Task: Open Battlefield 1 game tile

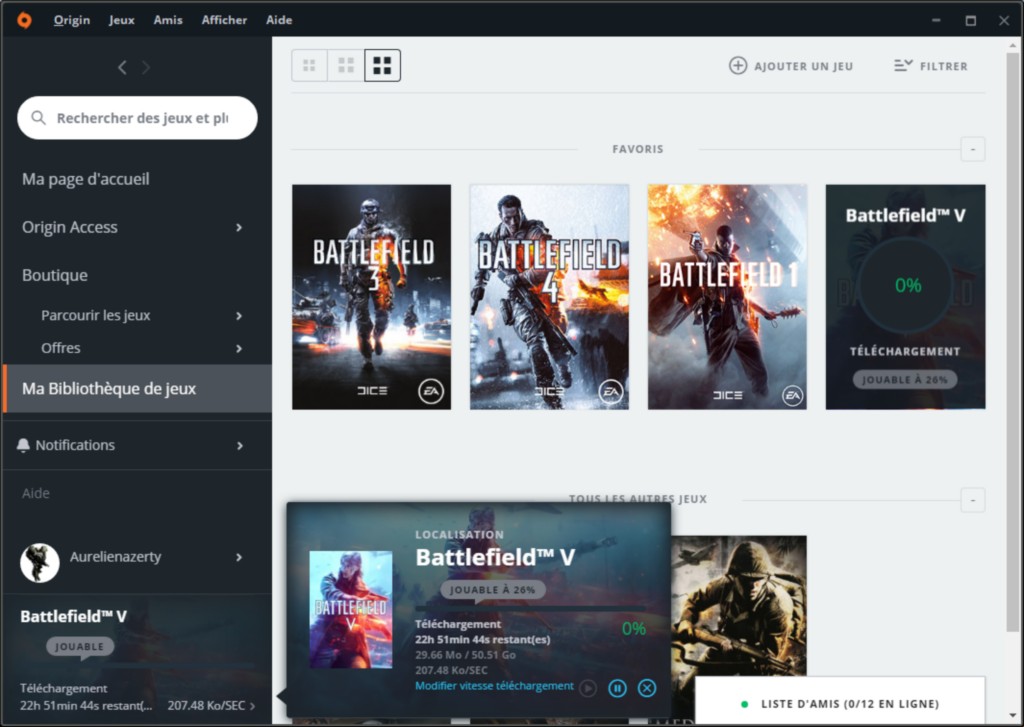Action: (727, 297)
